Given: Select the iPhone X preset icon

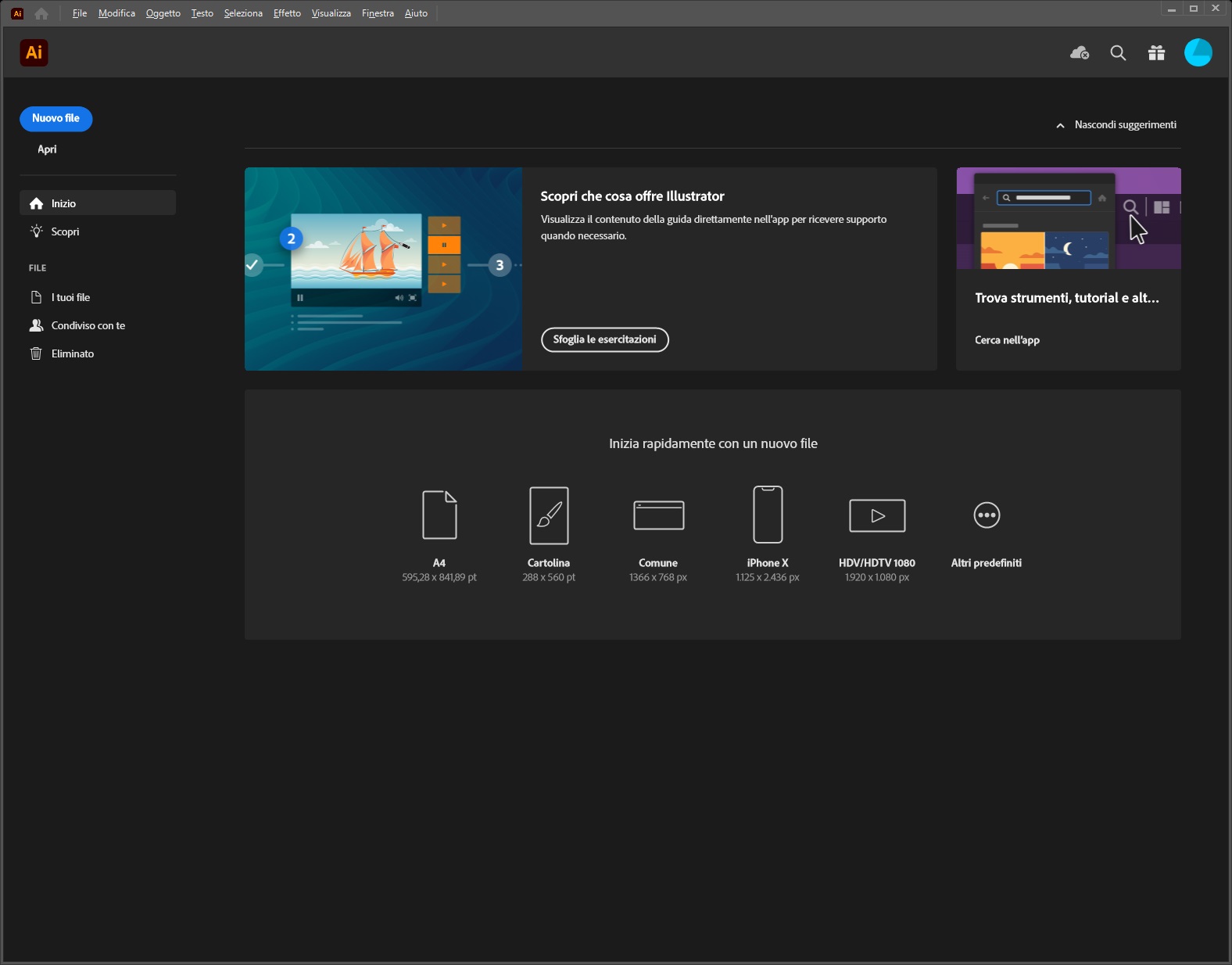Looking at the screenshot, I should click(x=768, y=515).
